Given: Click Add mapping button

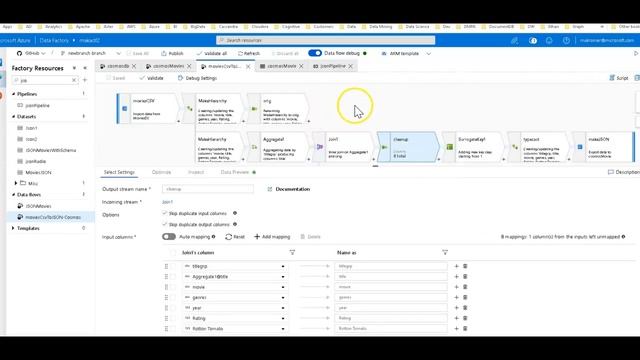Looking at the screenshot, I should (272, 237).
